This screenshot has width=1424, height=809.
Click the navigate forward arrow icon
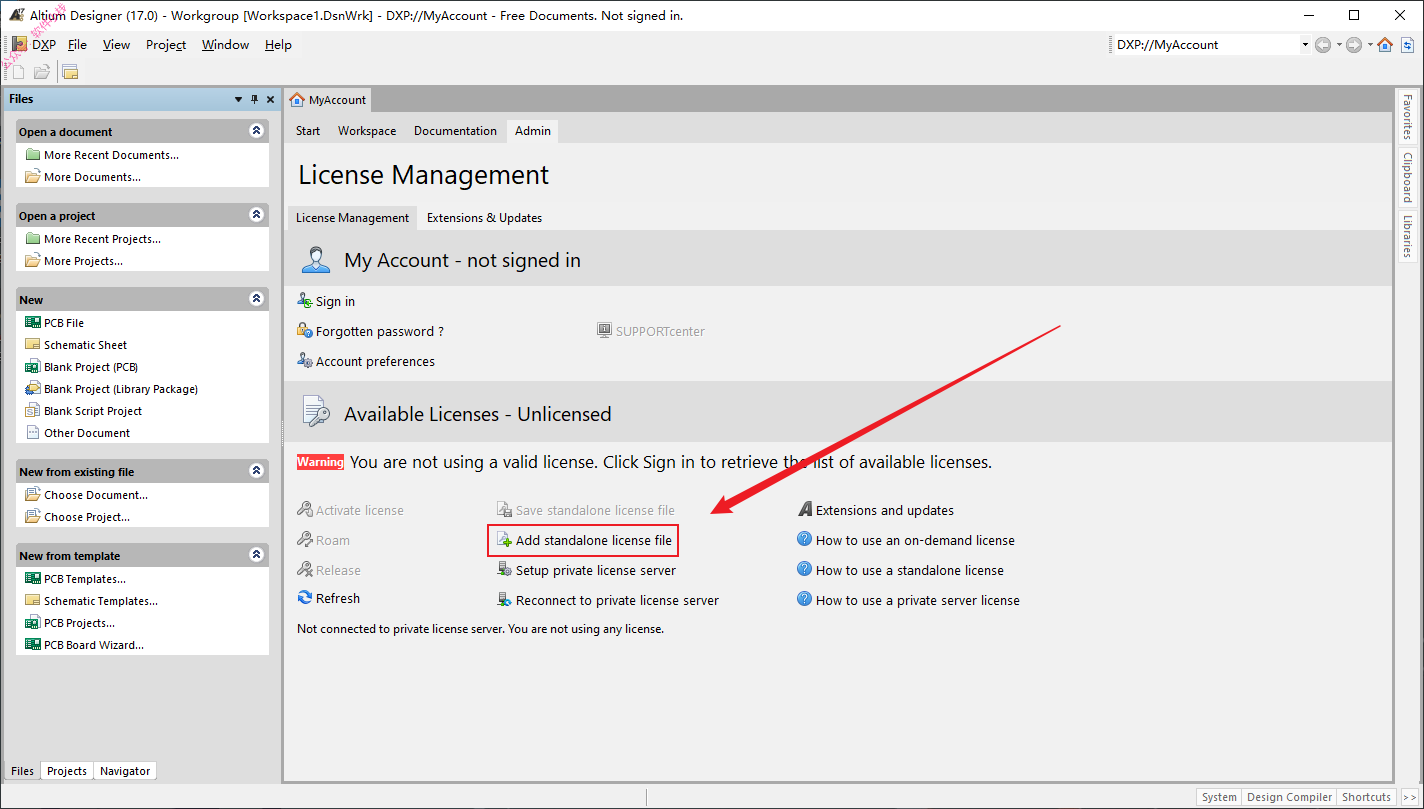pyautogui.click(x=1354, y=45)
